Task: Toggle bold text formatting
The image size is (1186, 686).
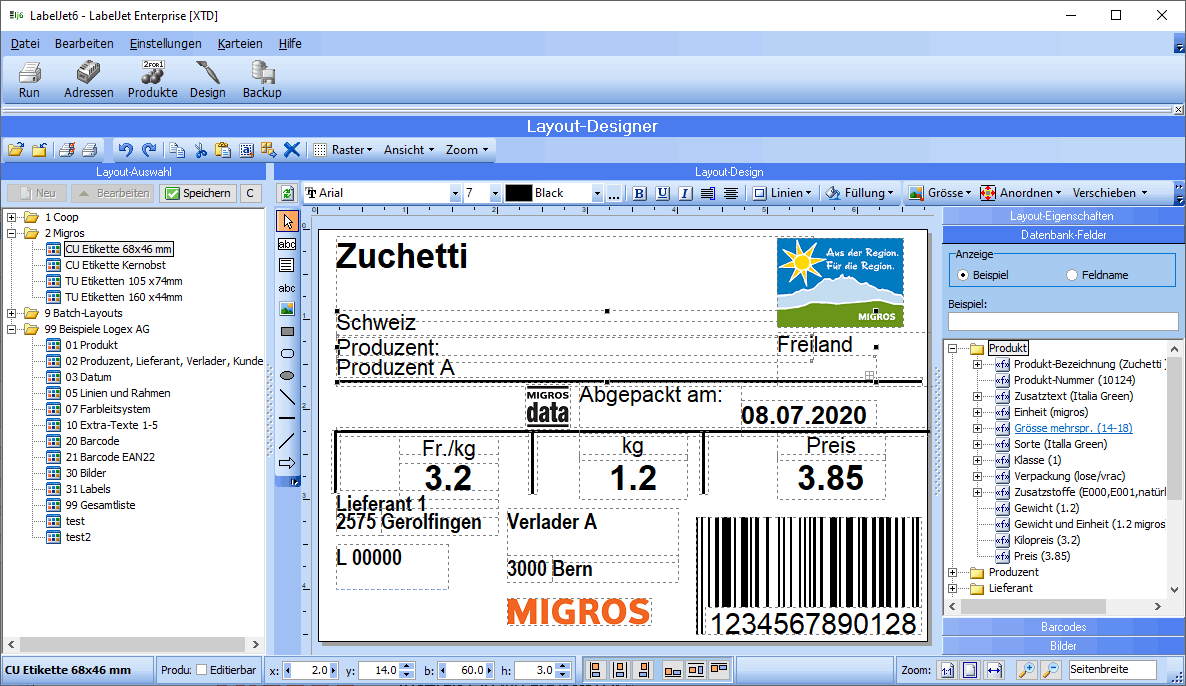Action: click(x=639, y=193)
